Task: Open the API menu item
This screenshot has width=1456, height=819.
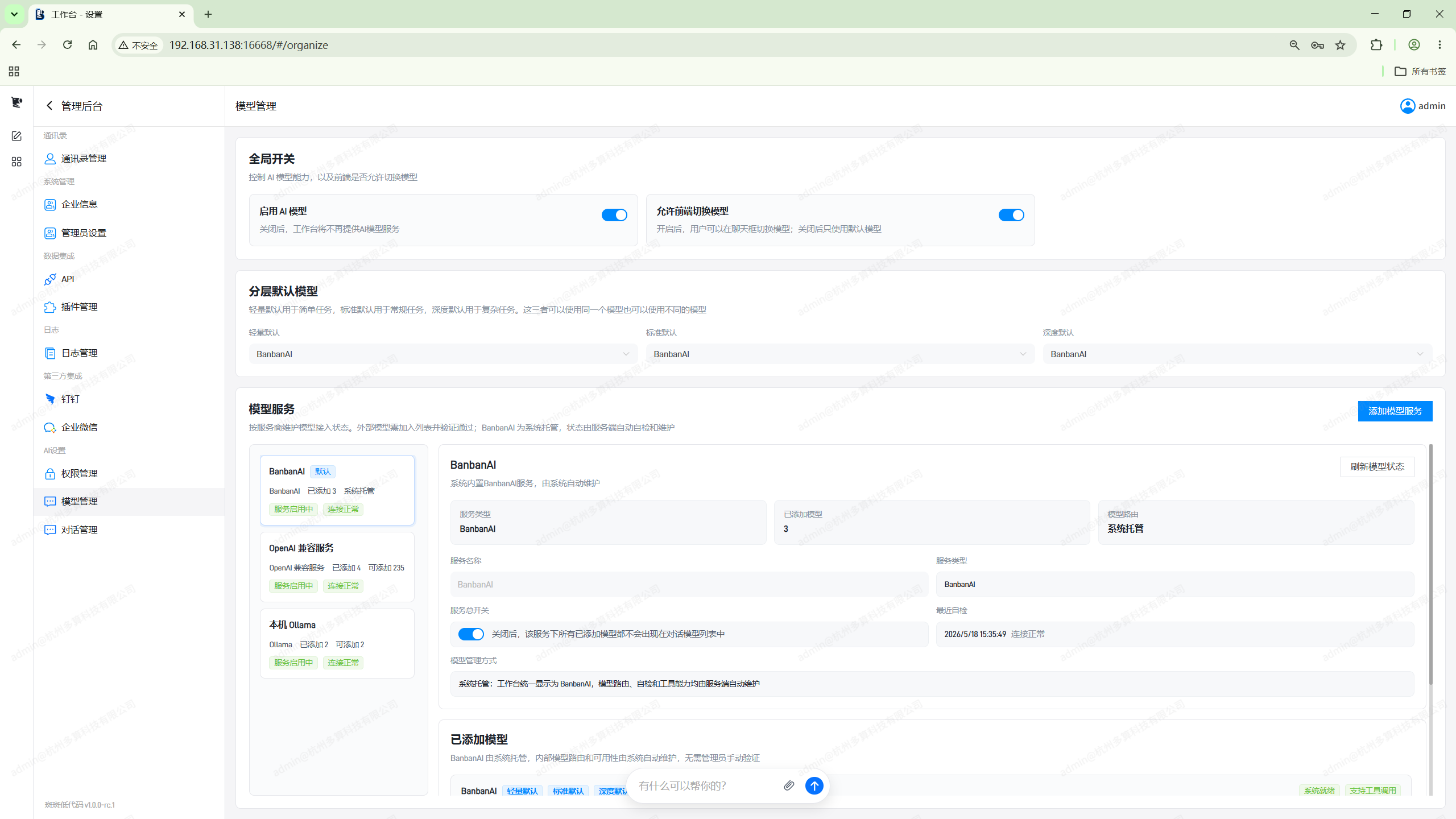Action: tap(129, 279)
